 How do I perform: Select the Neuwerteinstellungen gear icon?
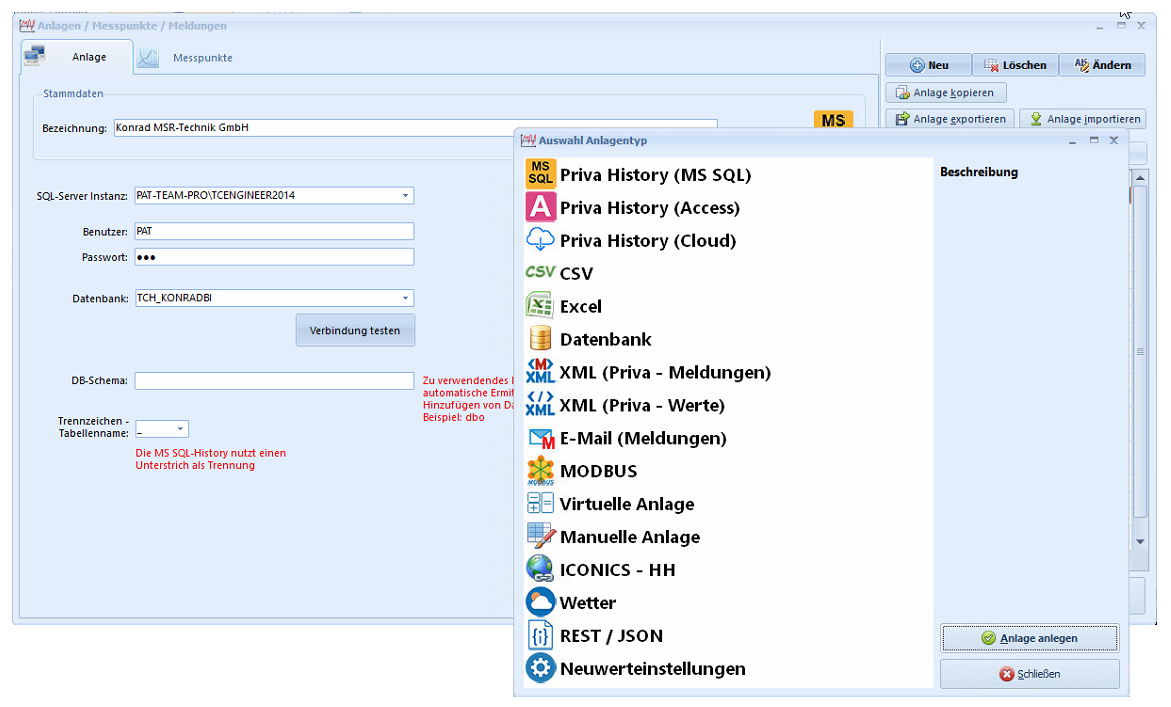coord(540,667)
